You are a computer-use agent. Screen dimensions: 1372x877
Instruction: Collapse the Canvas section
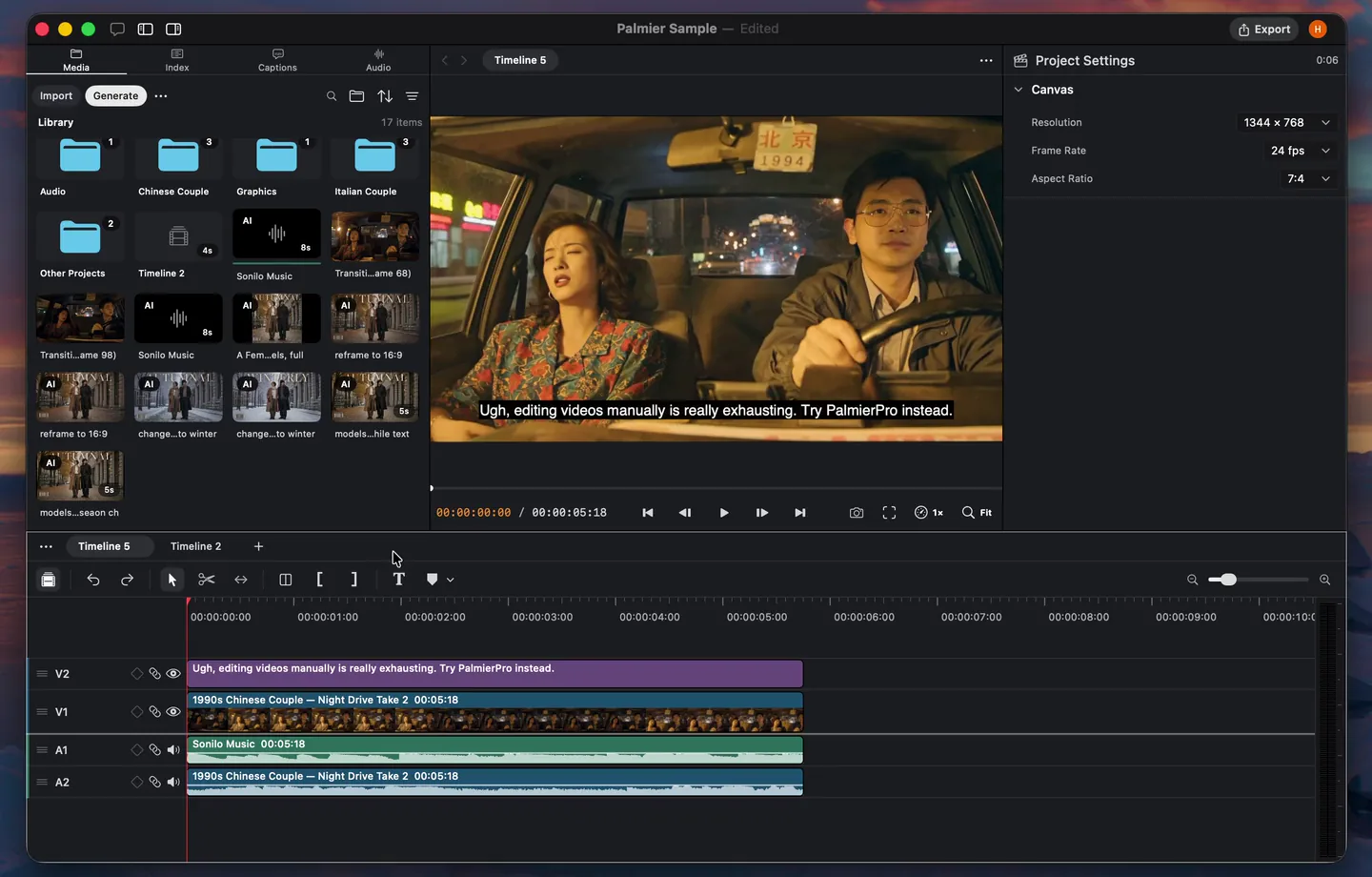pos(1019,90)
